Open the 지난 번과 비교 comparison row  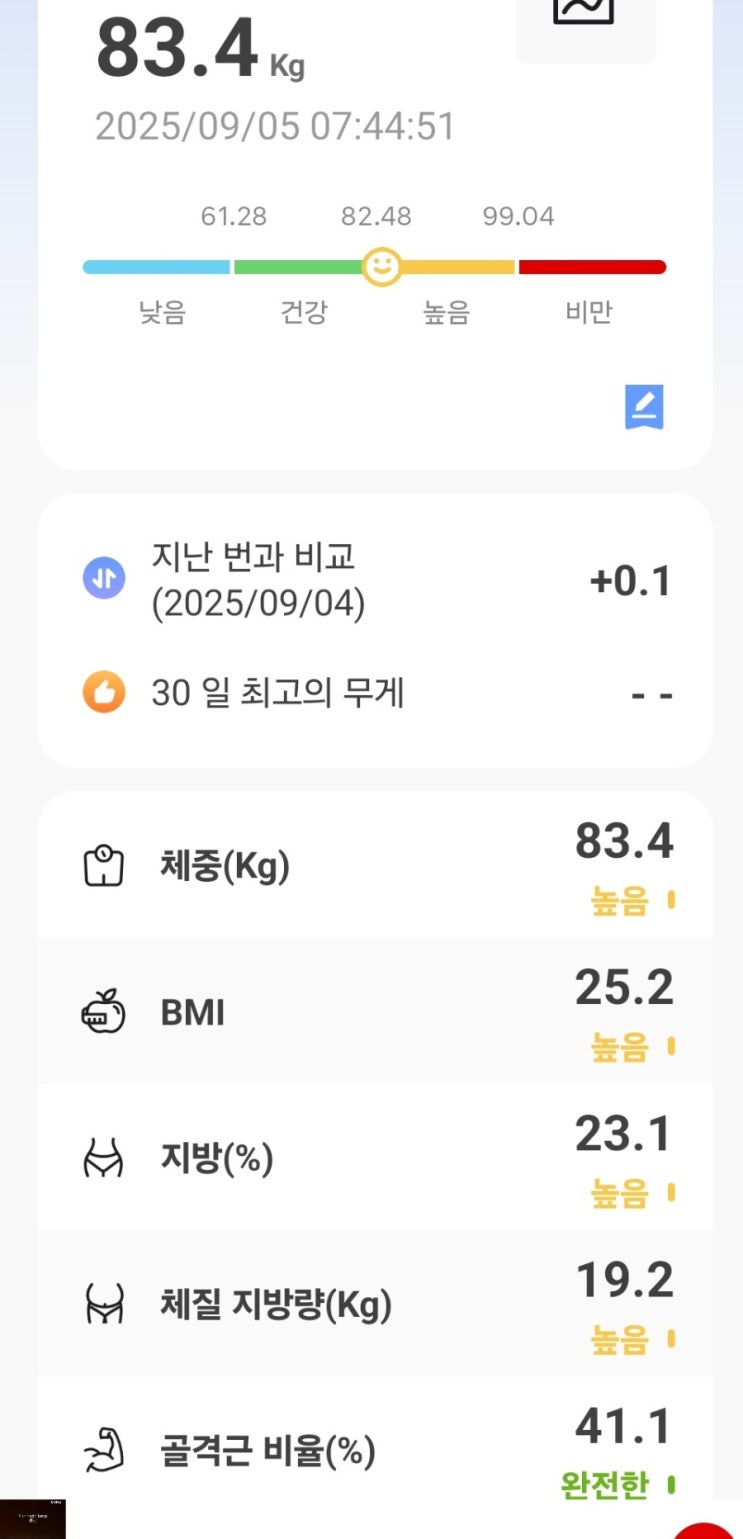tap(375, 580)
